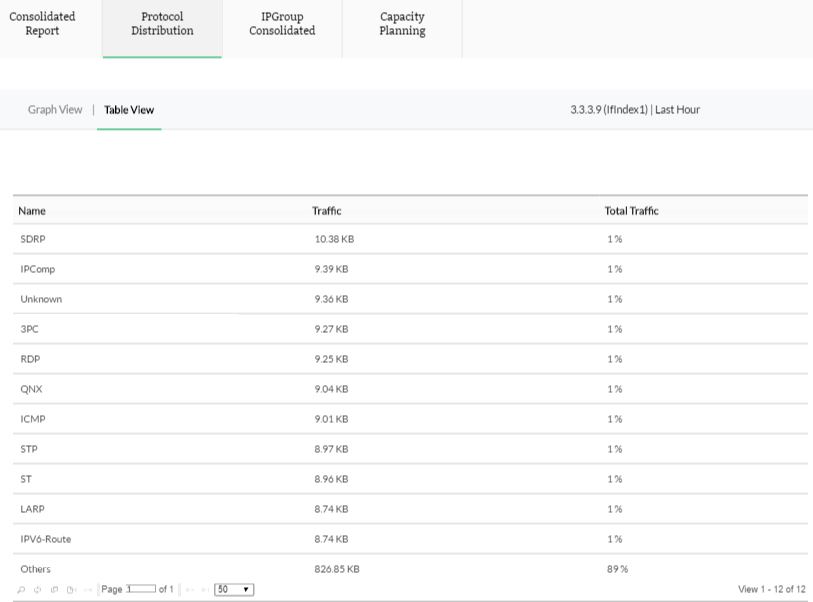Open the Capacity Planning tab

[402, 24]
